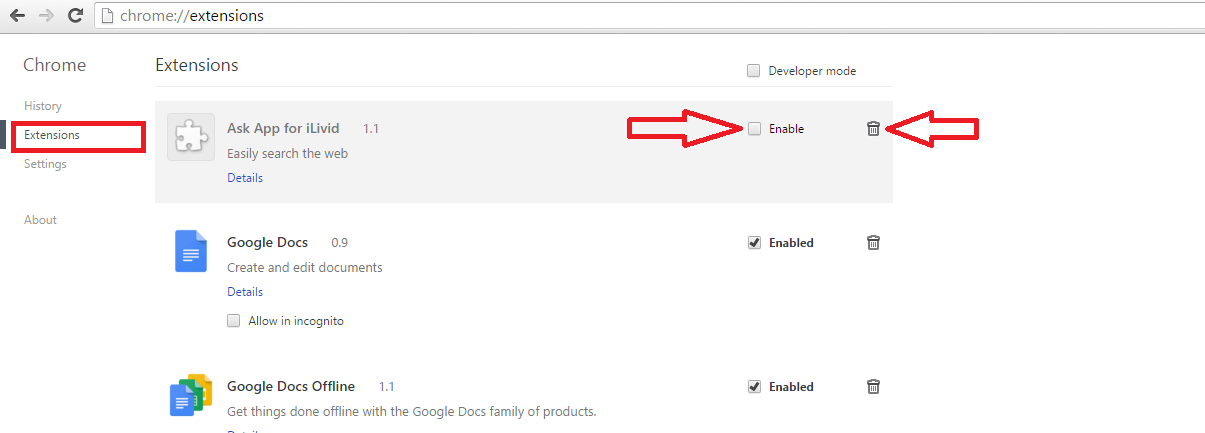This screenshot has width=1205, height=433.
Task: Enable the Ask App for iLivid checkbox
Action: coord(755,128)
